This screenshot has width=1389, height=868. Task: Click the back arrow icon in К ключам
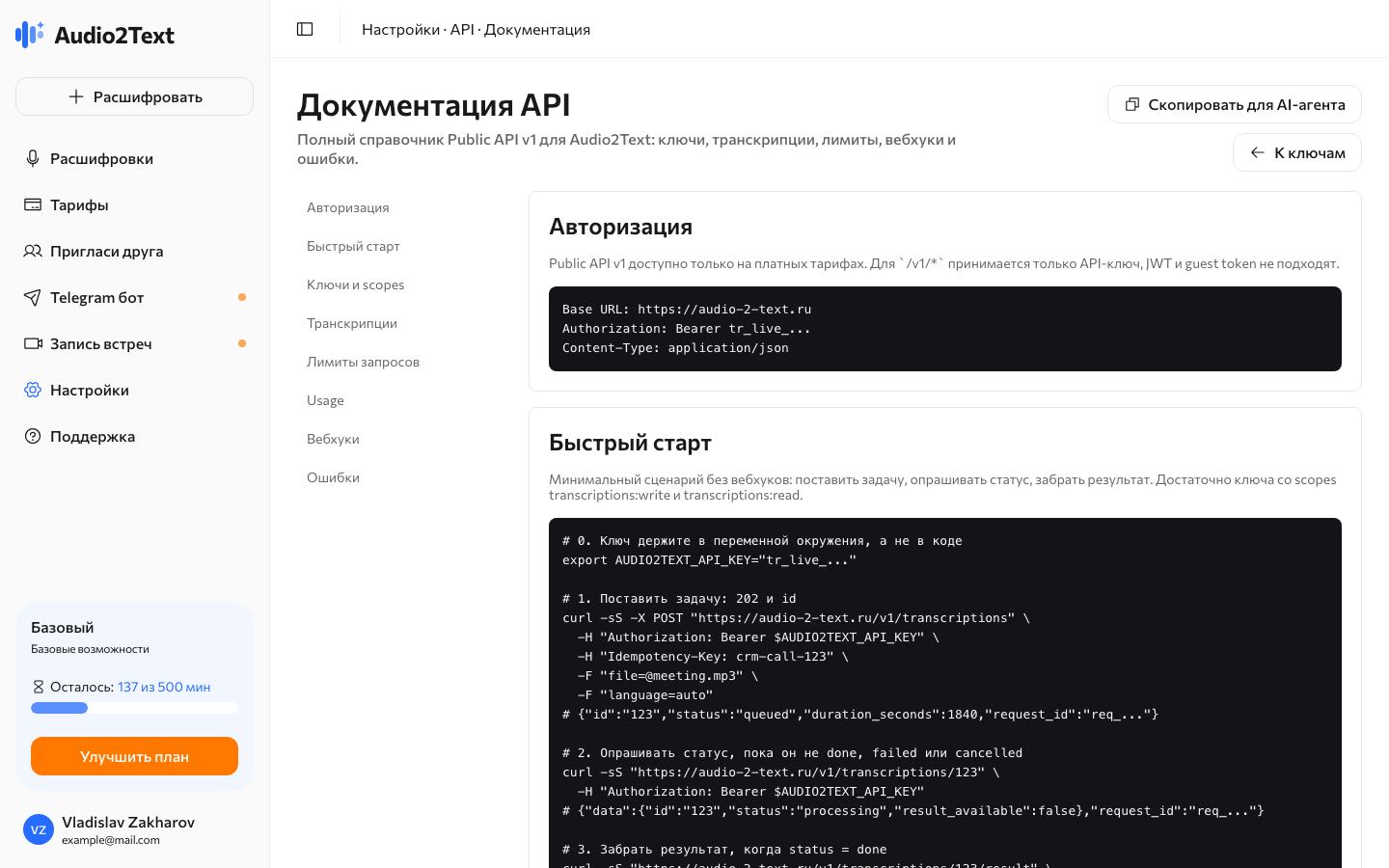tap(1258, 152)
